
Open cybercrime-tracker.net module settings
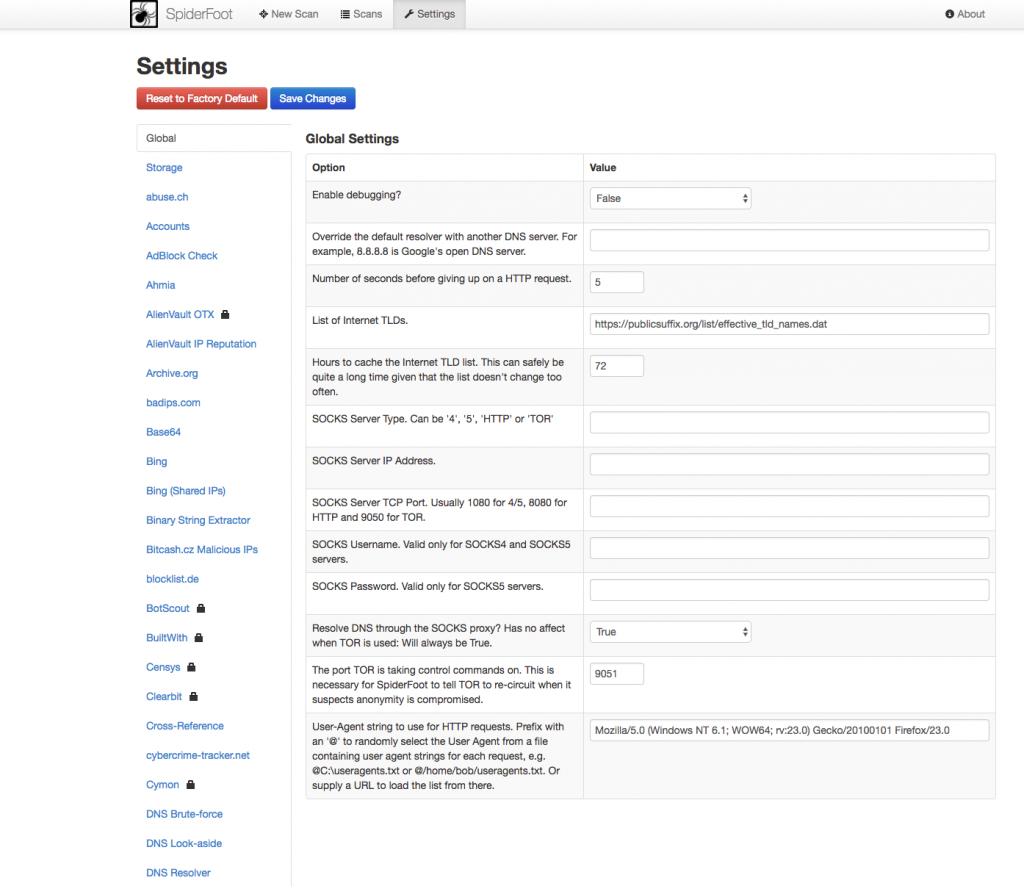pyautogui.click(x=198, y=755)
